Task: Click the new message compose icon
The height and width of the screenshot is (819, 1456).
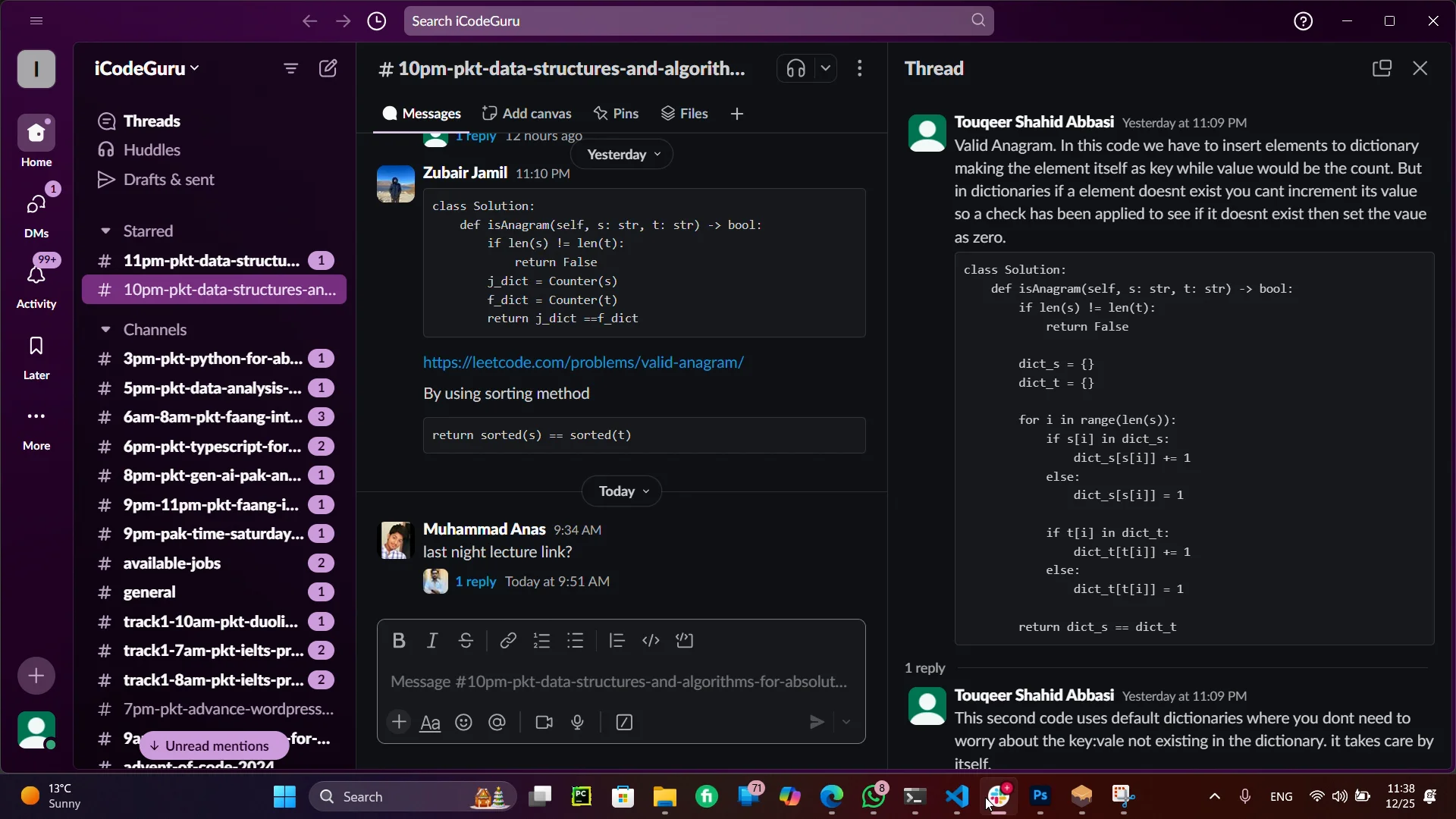Action: (x=328, y=68)
